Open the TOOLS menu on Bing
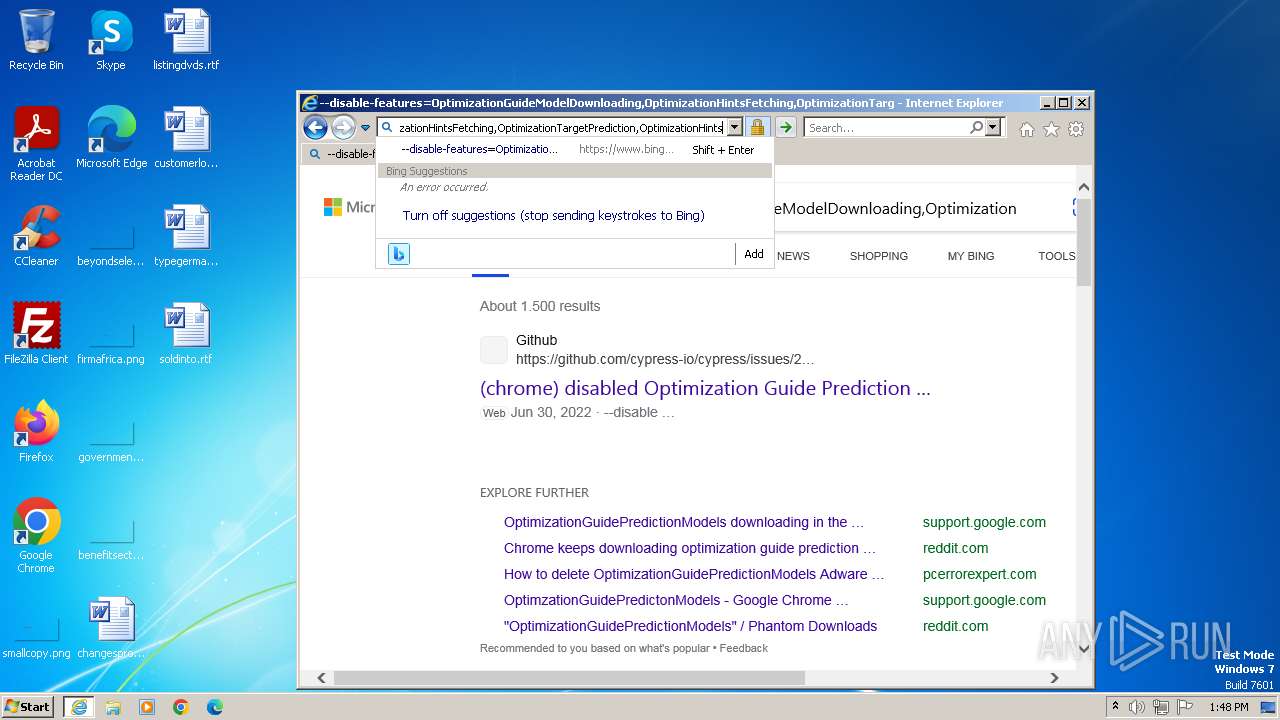This screenshot has height=720, width=1280. click(1056, 256)
